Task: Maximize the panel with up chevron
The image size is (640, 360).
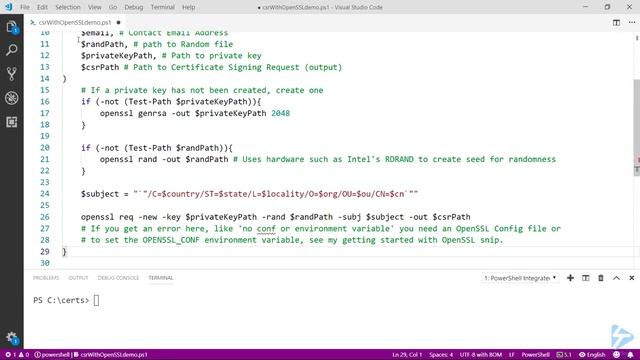Action: click(616, 278)
